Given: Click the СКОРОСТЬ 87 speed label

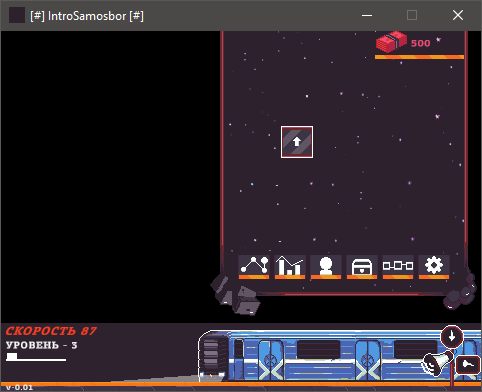Looking at the screenshot, I should [x=51, y=331].
